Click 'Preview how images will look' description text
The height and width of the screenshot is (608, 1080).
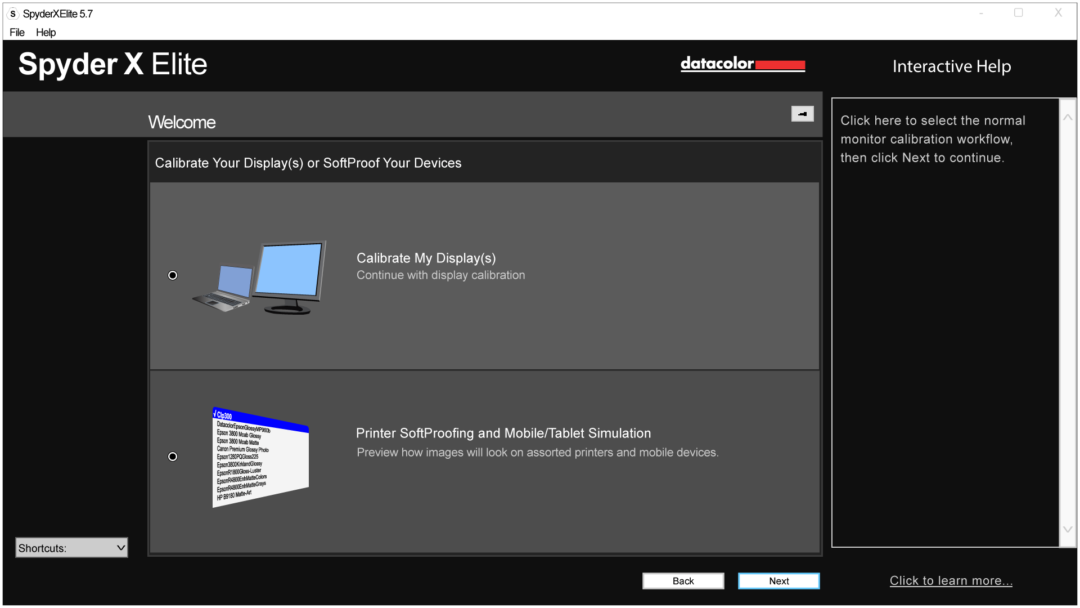[x=537, y=452]
